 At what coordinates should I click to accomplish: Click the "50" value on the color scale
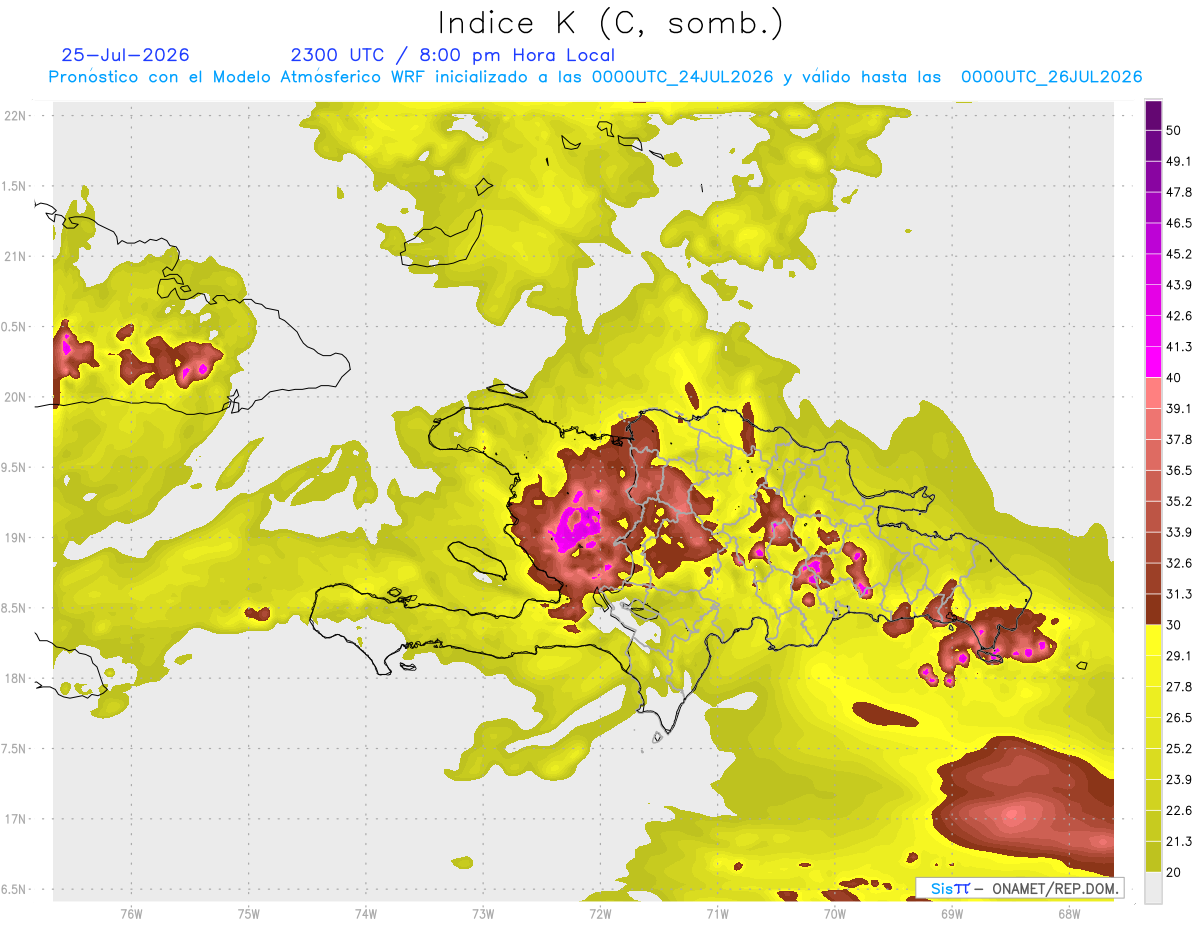coord(1175,131)
